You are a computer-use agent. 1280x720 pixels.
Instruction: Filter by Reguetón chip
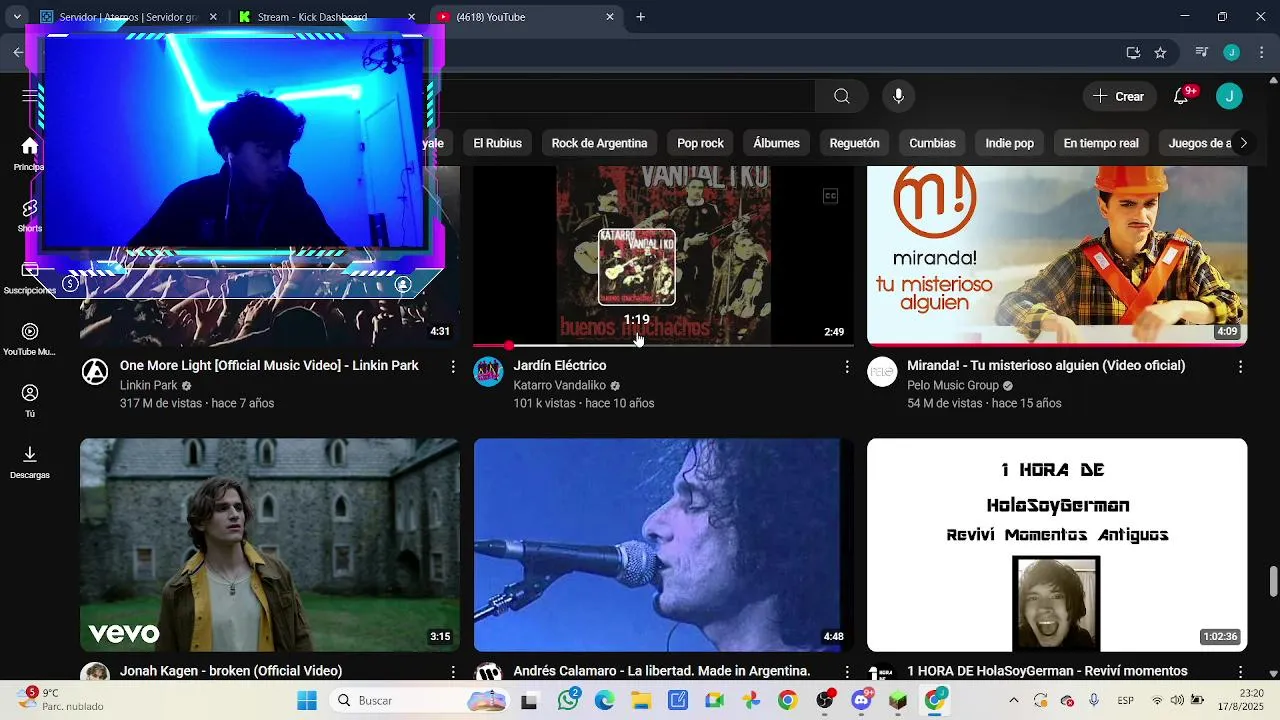(854, 143)
